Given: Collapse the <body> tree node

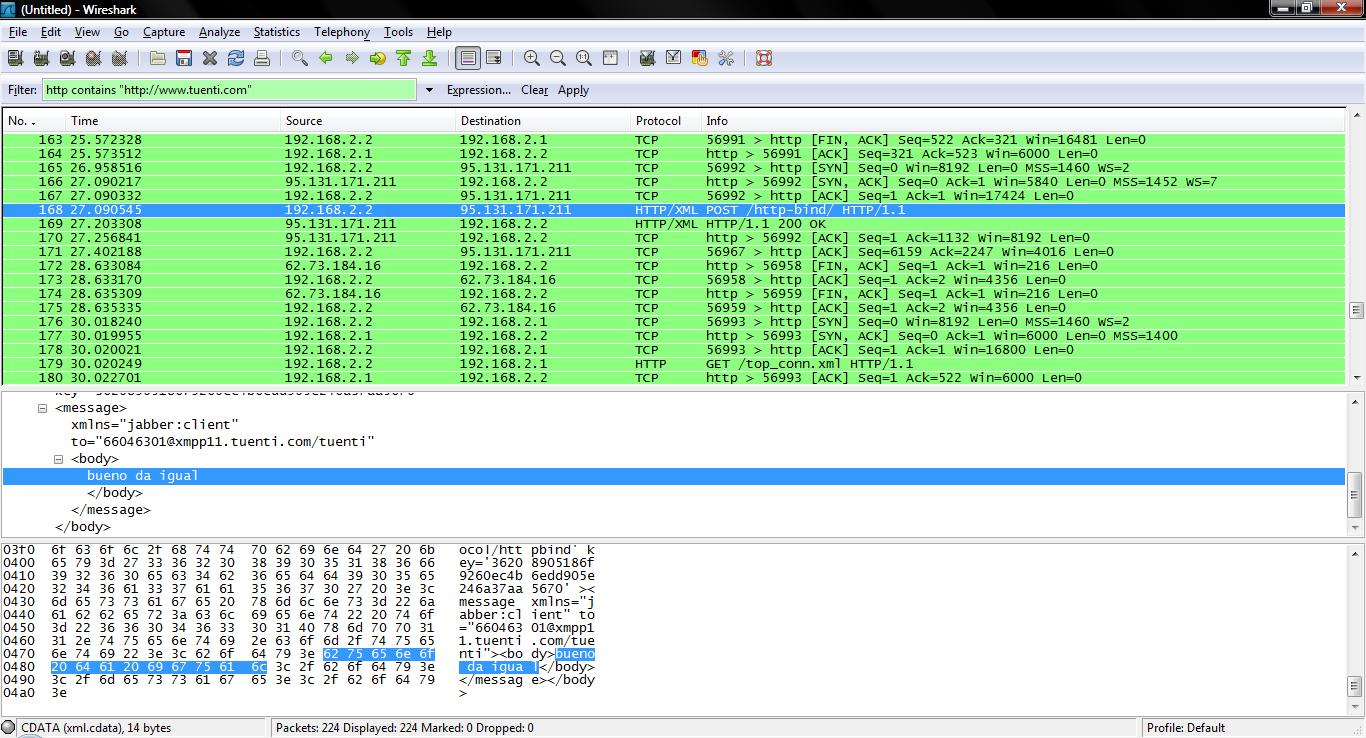Looking at the screenshot, I should [59, 459].
